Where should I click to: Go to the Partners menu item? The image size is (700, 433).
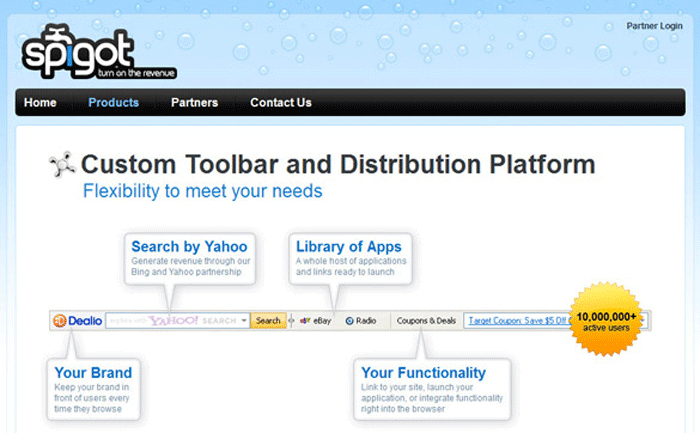coord(194,103)
